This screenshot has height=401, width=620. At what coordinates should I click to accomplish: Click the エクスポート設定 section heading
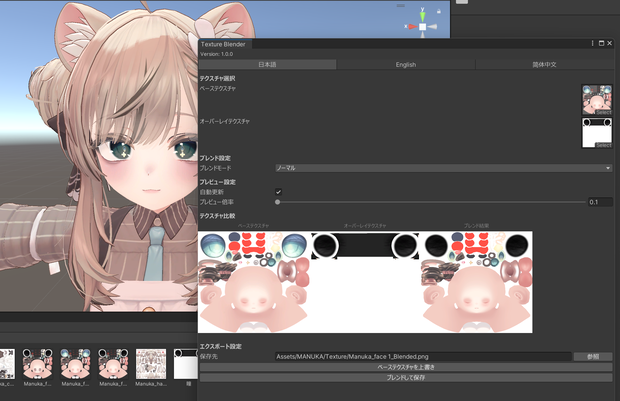coord(220,346)
